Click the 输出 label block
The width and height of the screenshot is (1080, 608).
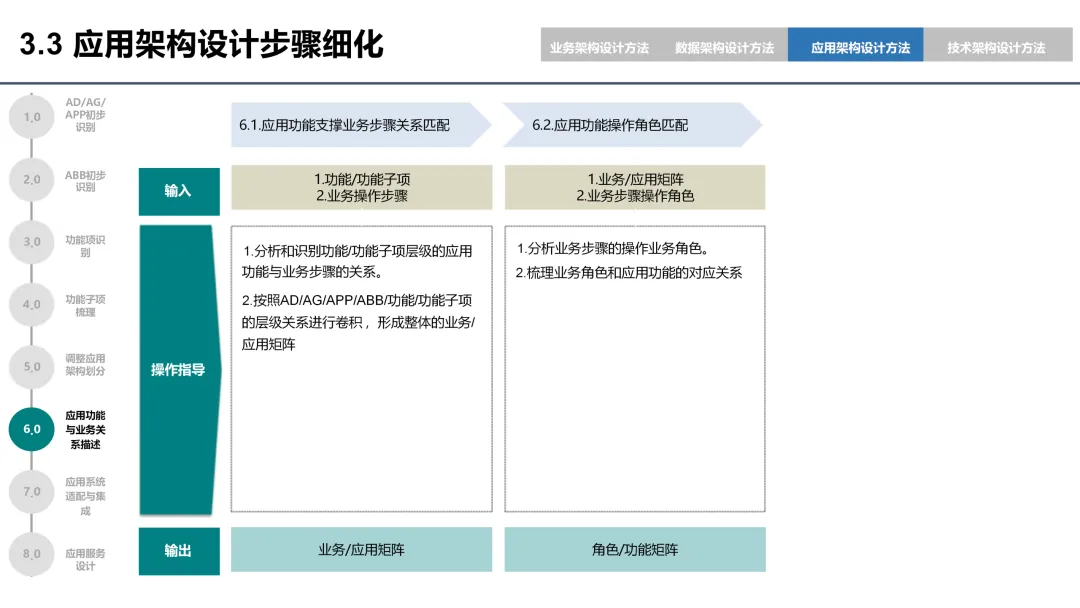click(x=179, y=551)
